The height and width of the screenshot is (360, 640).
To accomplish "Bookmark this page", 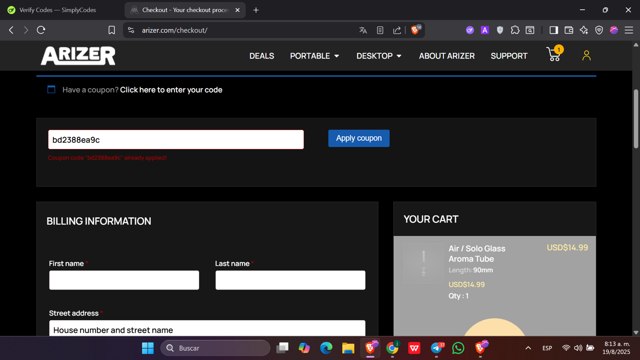I will pyautogui.click(x=111, y=30).
